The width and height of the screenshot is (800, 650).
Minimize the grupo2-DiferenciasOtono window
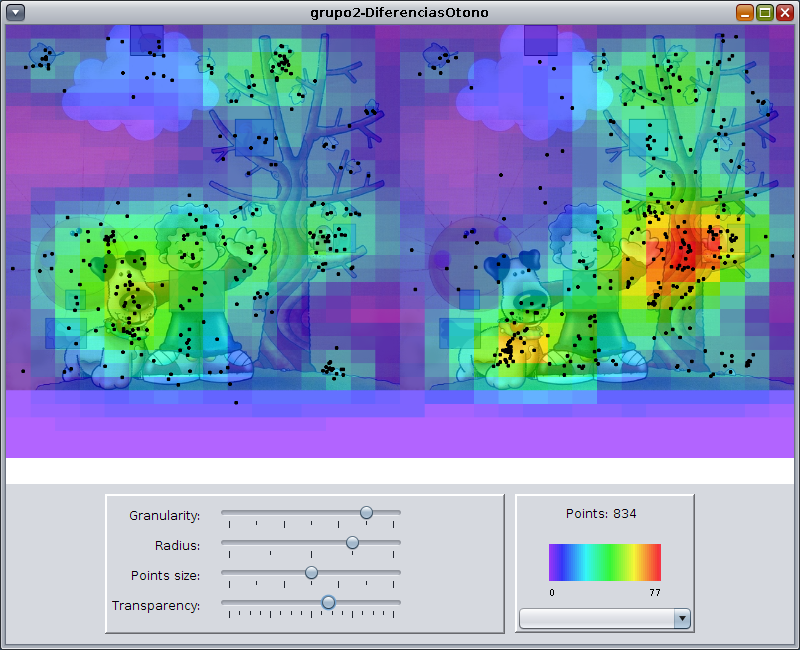coord(745,12)
